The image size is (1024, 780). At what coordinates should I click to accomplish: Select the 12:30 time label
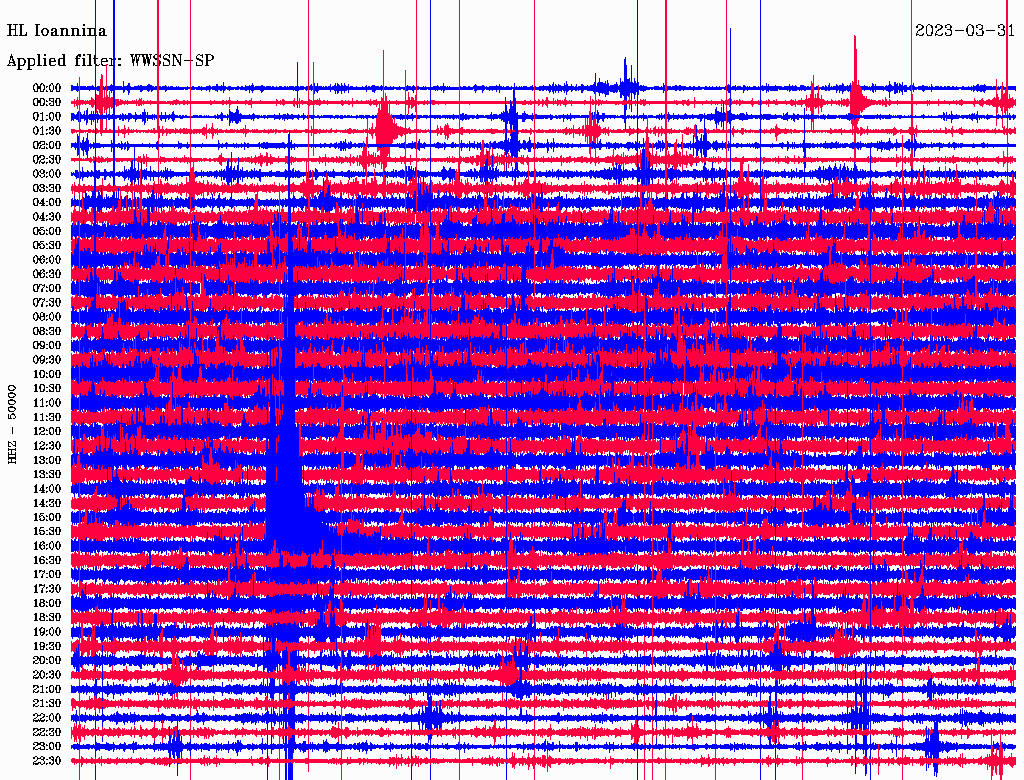click(x=47, y=446)
